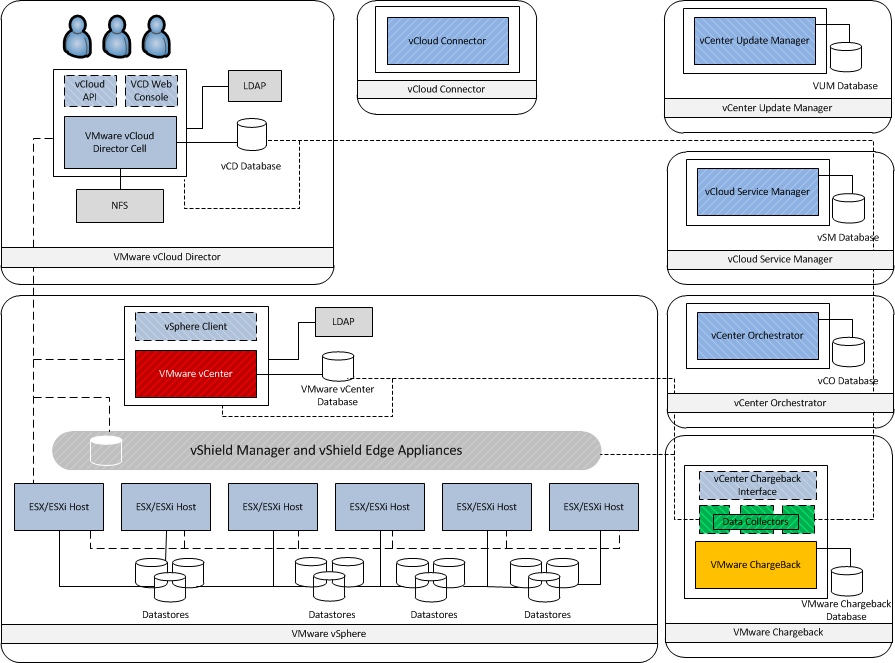
Task: Click the "VMware Chargeback" gray caption bar
Action: (779, 632)
